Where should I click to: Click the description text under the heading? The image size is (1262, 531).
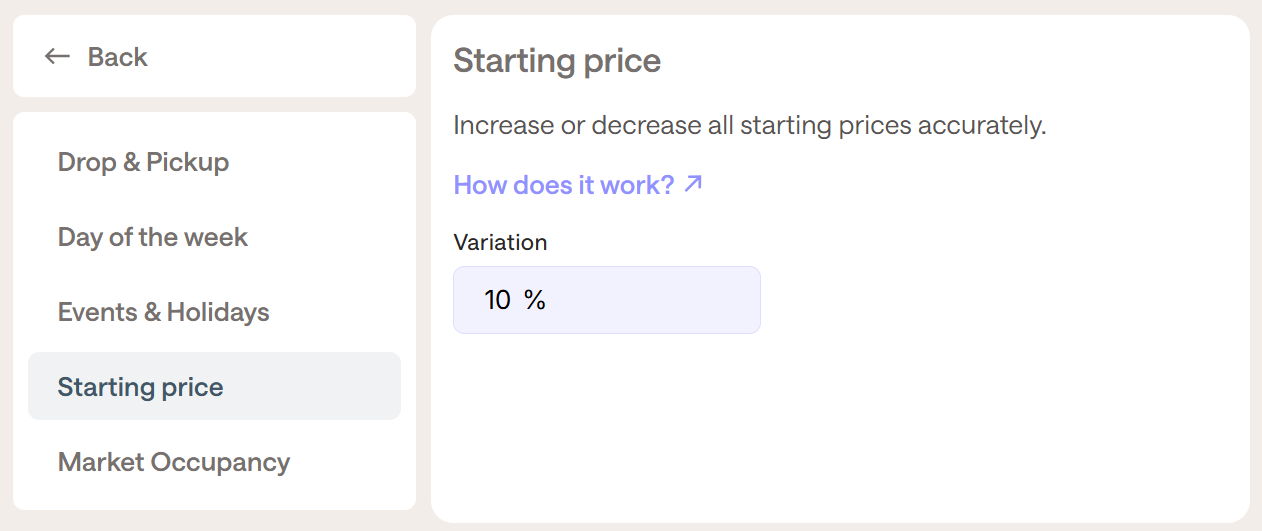[749, 126]
